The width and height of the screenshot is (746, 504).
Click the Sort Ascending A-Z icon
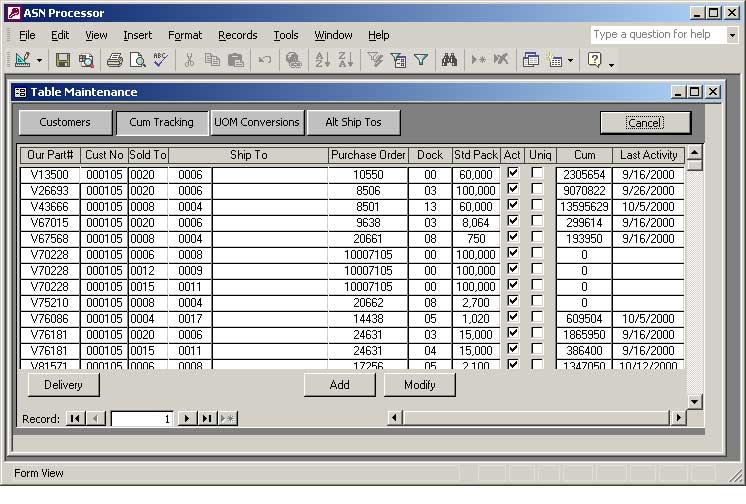click(x=323, y=60)
